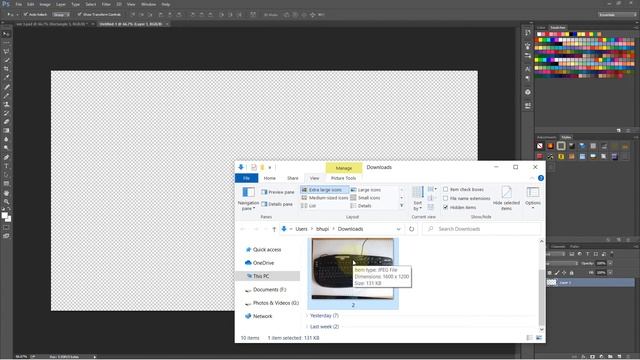The image size is (640, 360).
Task: Open the layer Opacity dropdown
Action: click(610, 263)
